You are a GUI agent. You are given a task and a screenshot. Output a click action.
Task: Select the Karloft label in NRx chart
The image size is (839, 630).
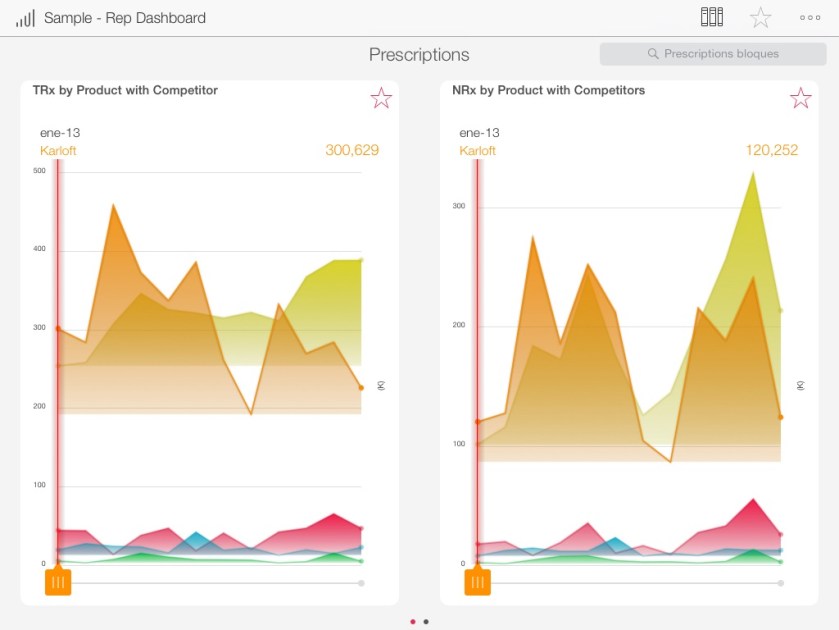pos(478,151)
